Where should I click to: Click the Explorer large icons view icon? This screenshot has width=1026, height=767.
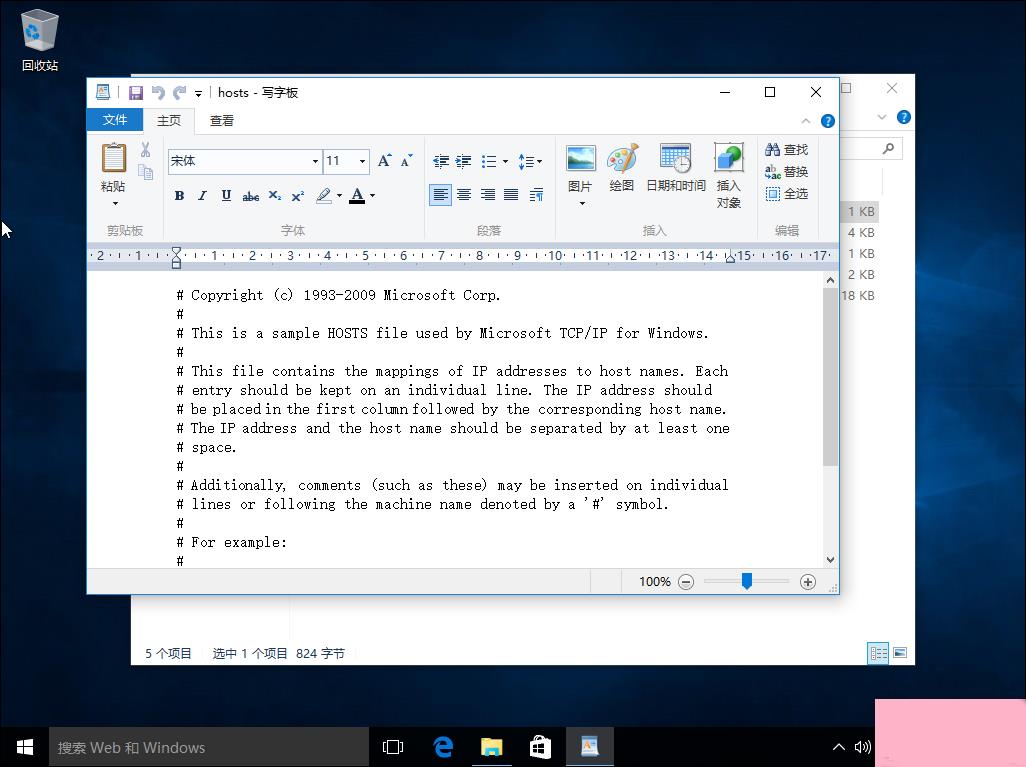coord(900,652)
